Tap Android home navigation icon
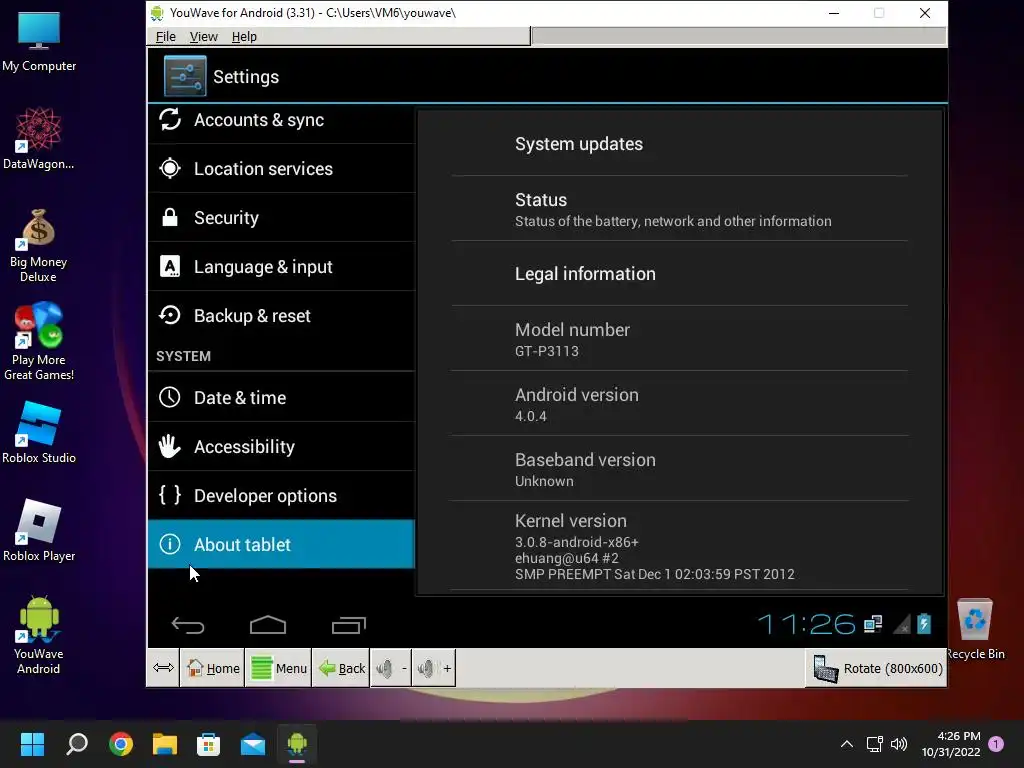 pyautogui.click(x=268, y=625)
